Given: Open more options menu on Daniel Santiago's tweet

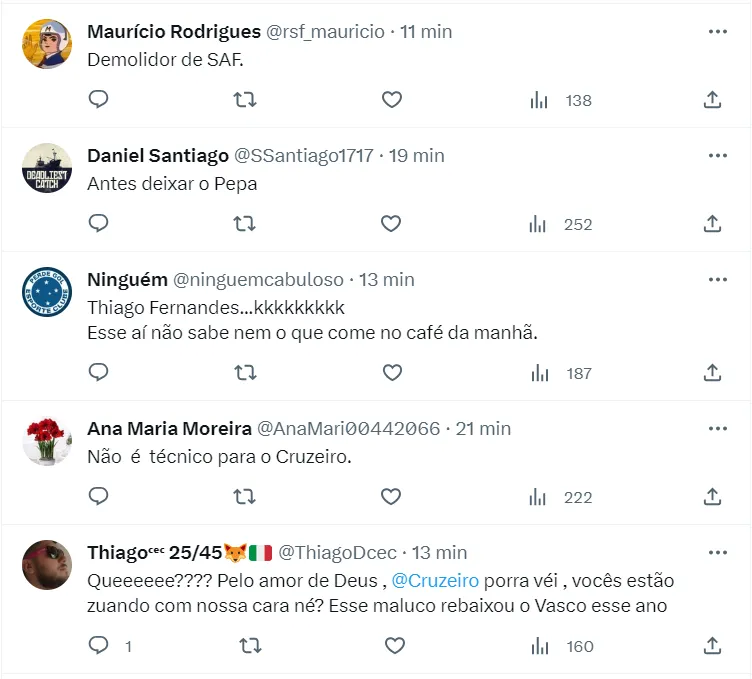Looking at the screenshot, I should point(717,156).
